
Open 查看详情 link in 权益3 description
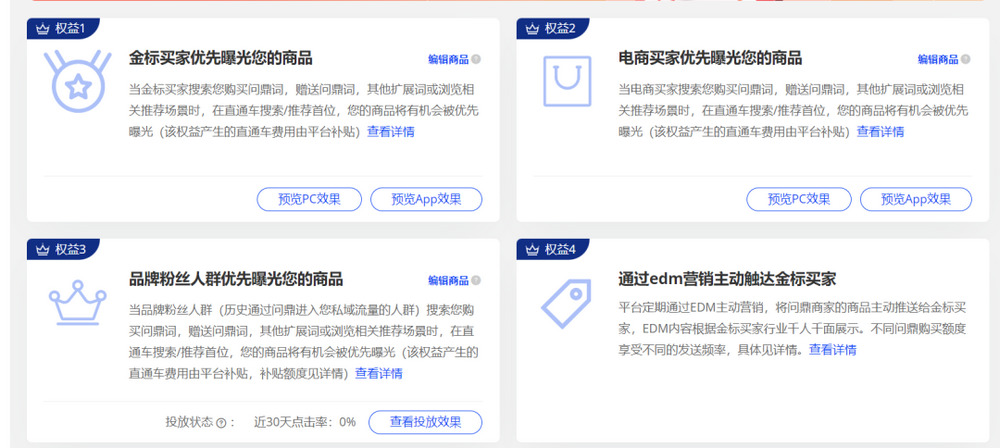pyautogui.click(x=379, y=373)
